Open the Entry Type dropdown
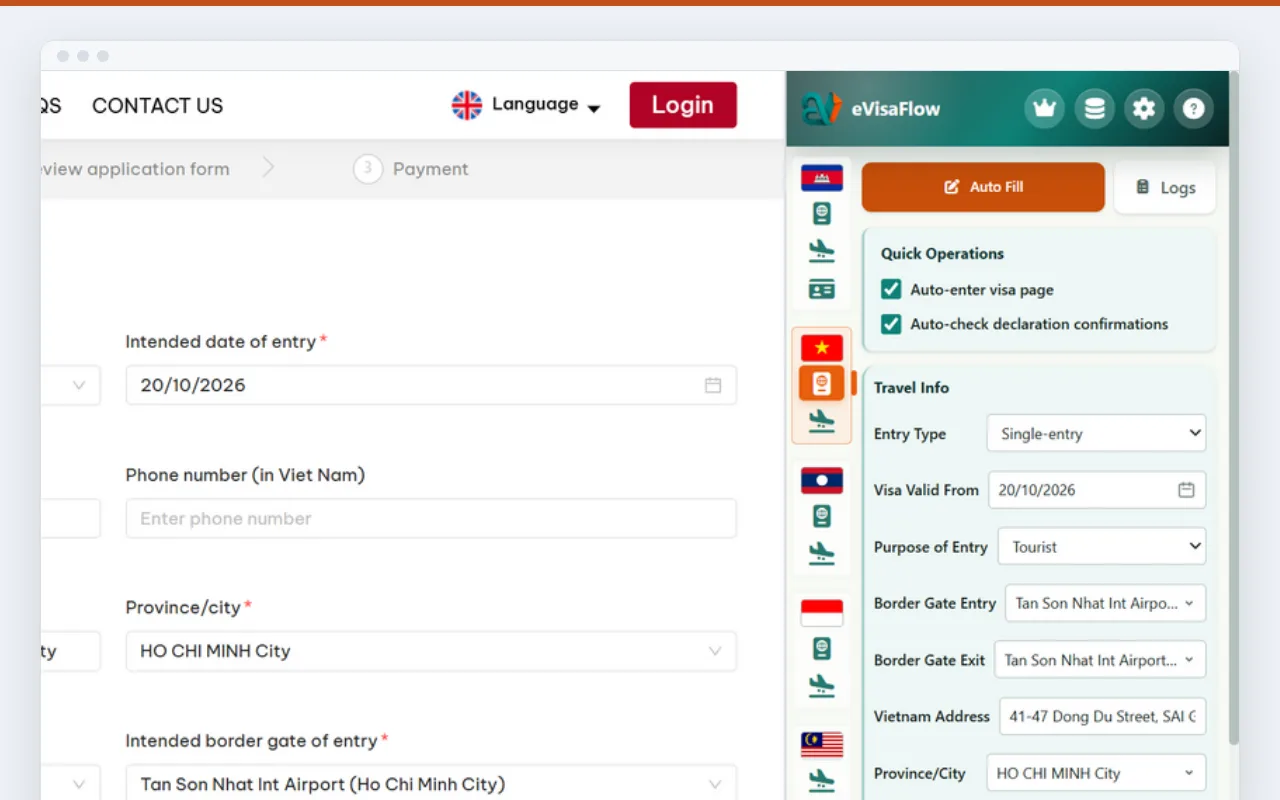Viewport: 1280px width, 800px height. 1096,434
